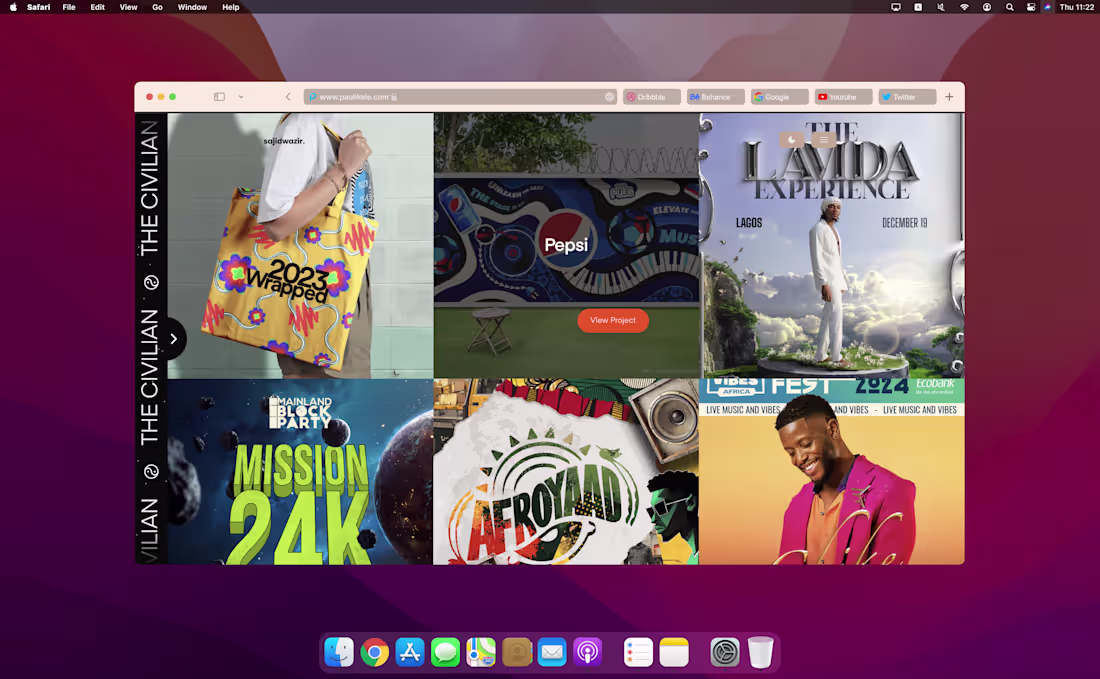Open the chevron dropdown beside the sidebar button

pos(240,97)
